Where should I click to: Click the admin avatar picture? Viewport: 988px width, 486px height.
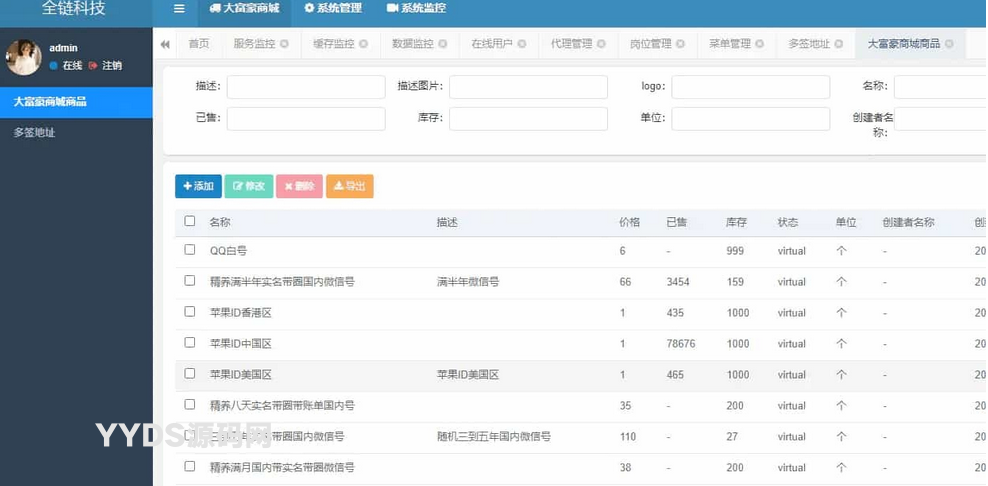click(x=24, y=57)
